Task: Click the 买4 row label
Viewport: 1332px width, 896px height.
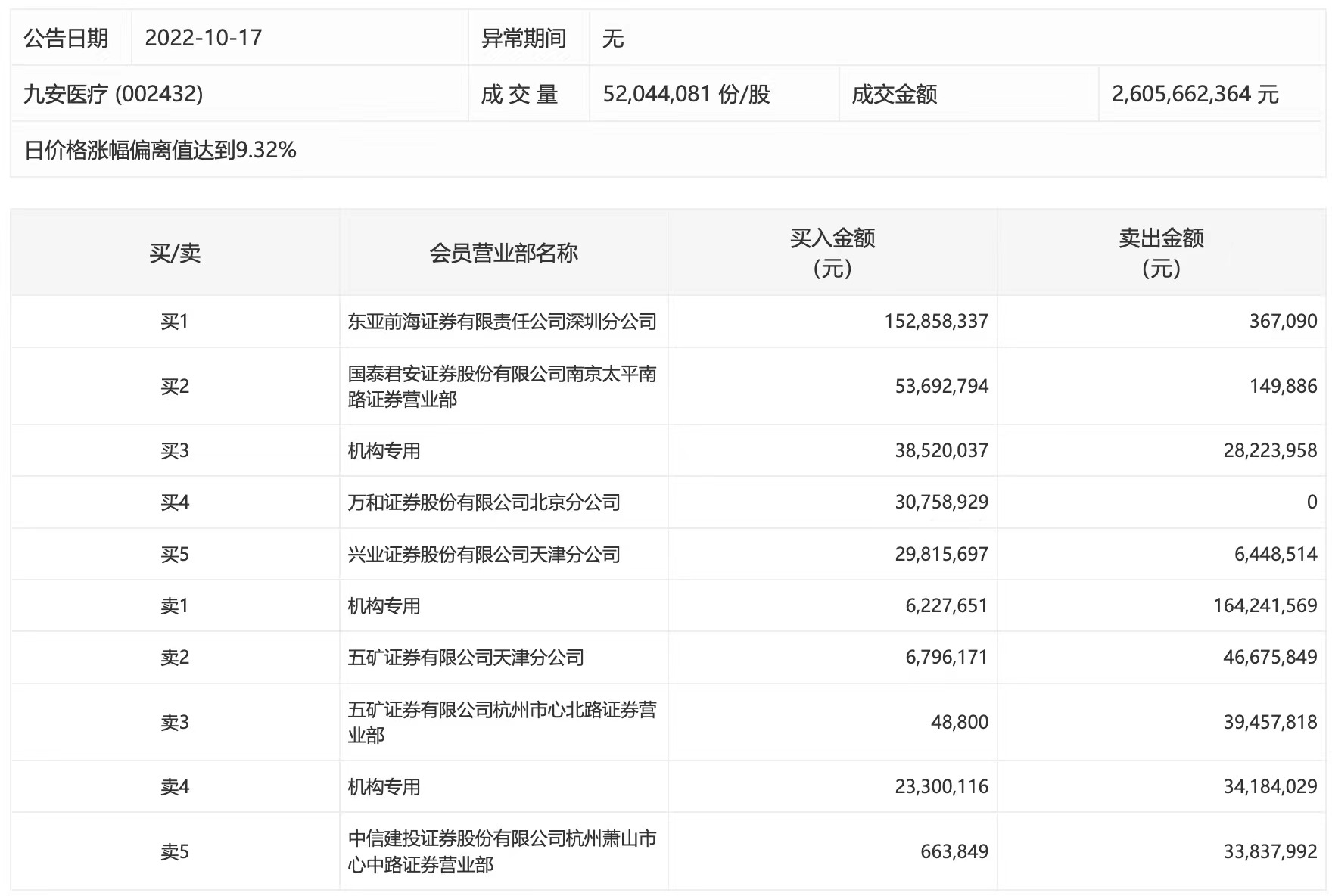Action: click(175, 502)
